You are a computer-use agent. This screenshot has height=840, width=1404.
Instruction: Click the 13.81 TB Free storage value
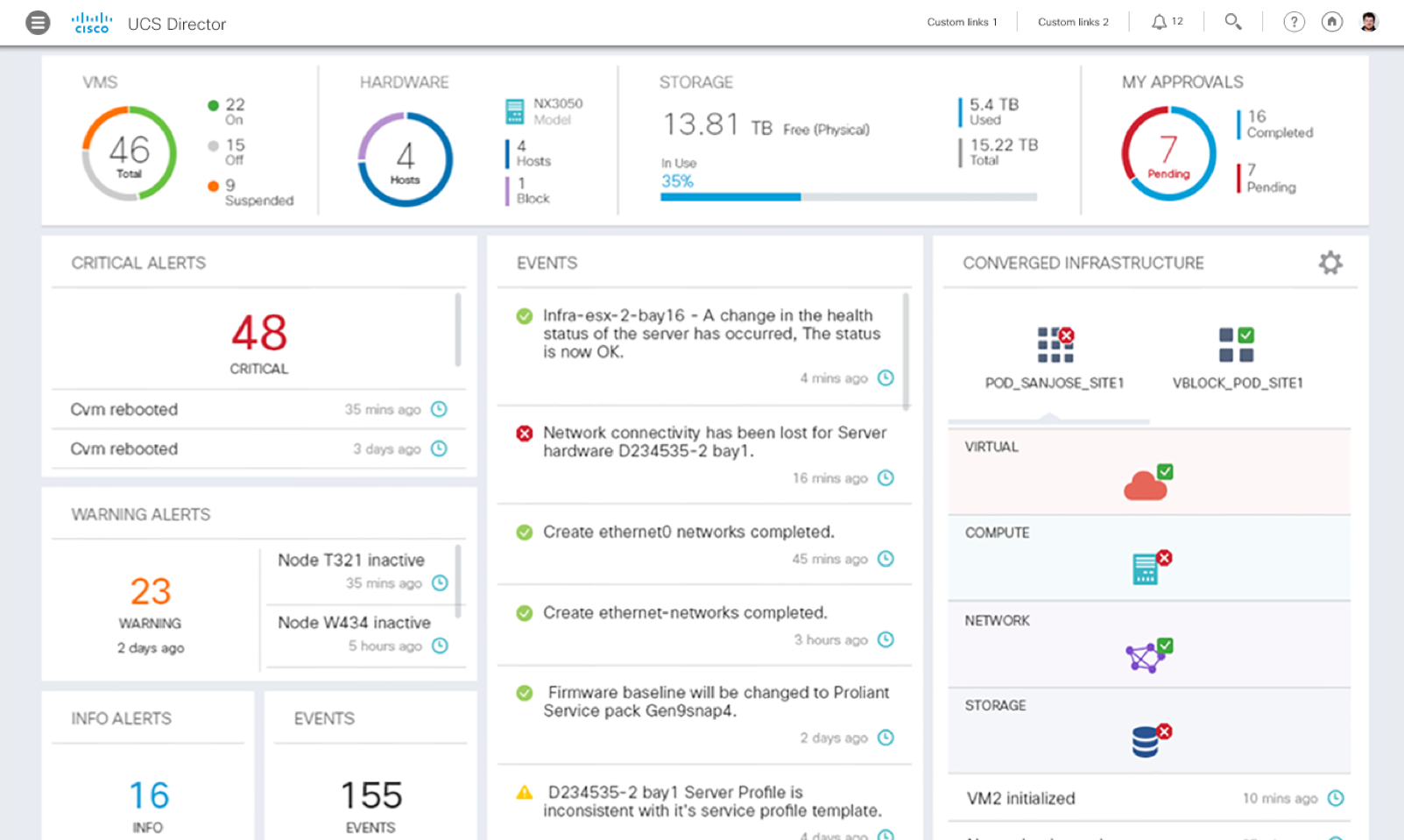[x=765, y=125]
